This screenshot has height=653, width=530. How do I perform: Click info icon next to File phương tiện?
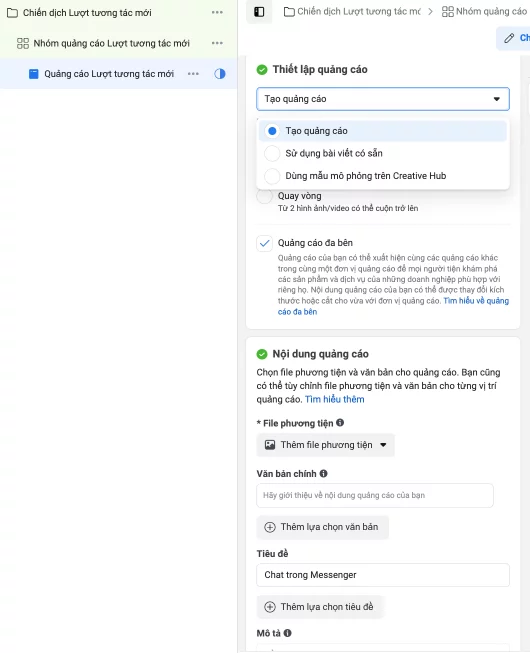coord(340,423)
